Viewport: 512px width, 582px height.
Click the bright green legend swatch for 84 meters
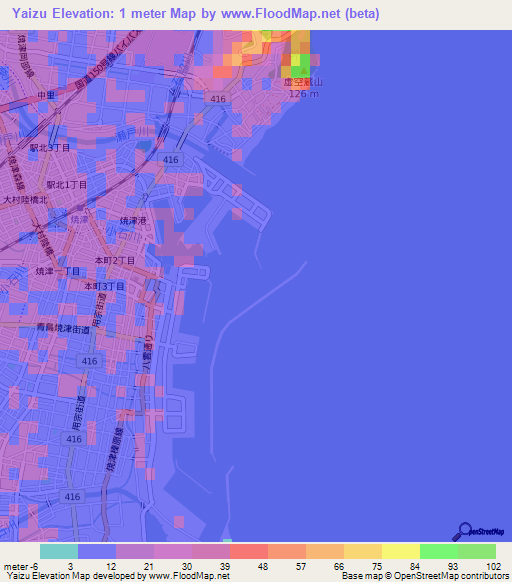click(x=439, y=552)
